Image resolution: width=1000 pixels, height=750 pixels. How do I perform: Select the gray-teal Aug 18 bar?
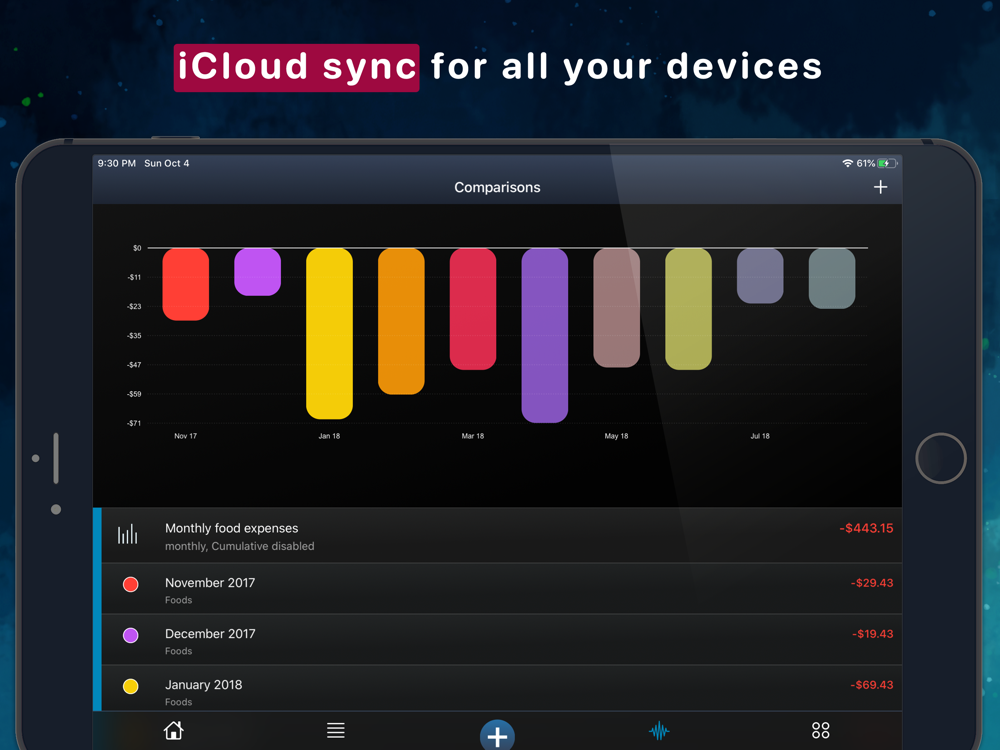(x=832, y=278)
